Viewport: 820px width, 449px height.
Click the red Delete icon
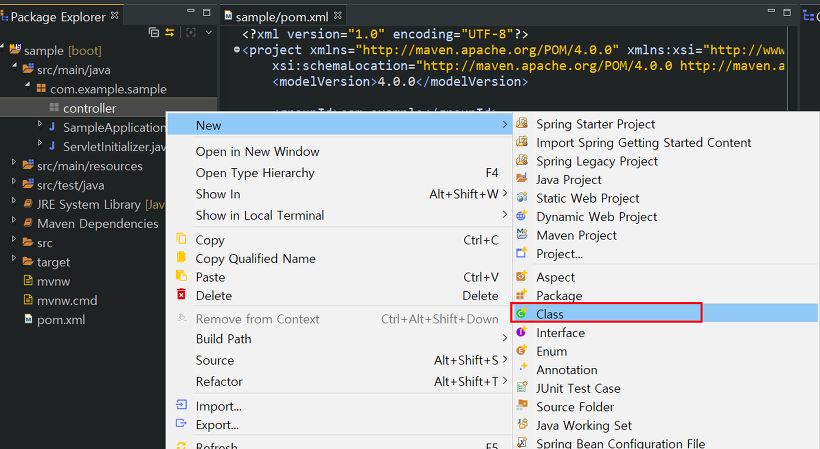pyautogui.click(x=181, y=294)
